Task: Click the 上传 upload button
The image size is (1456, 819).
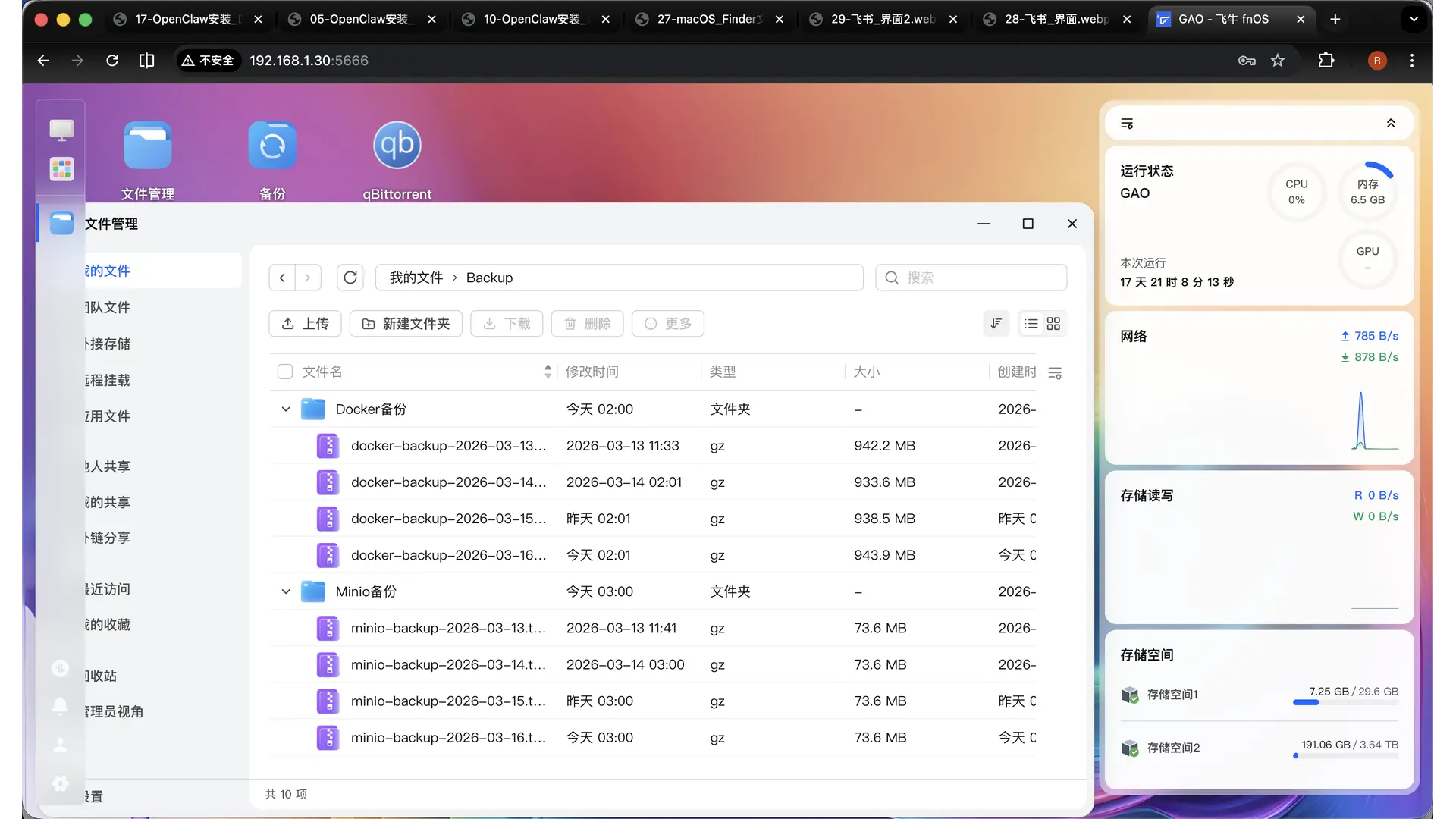Action: pos(305,324)
